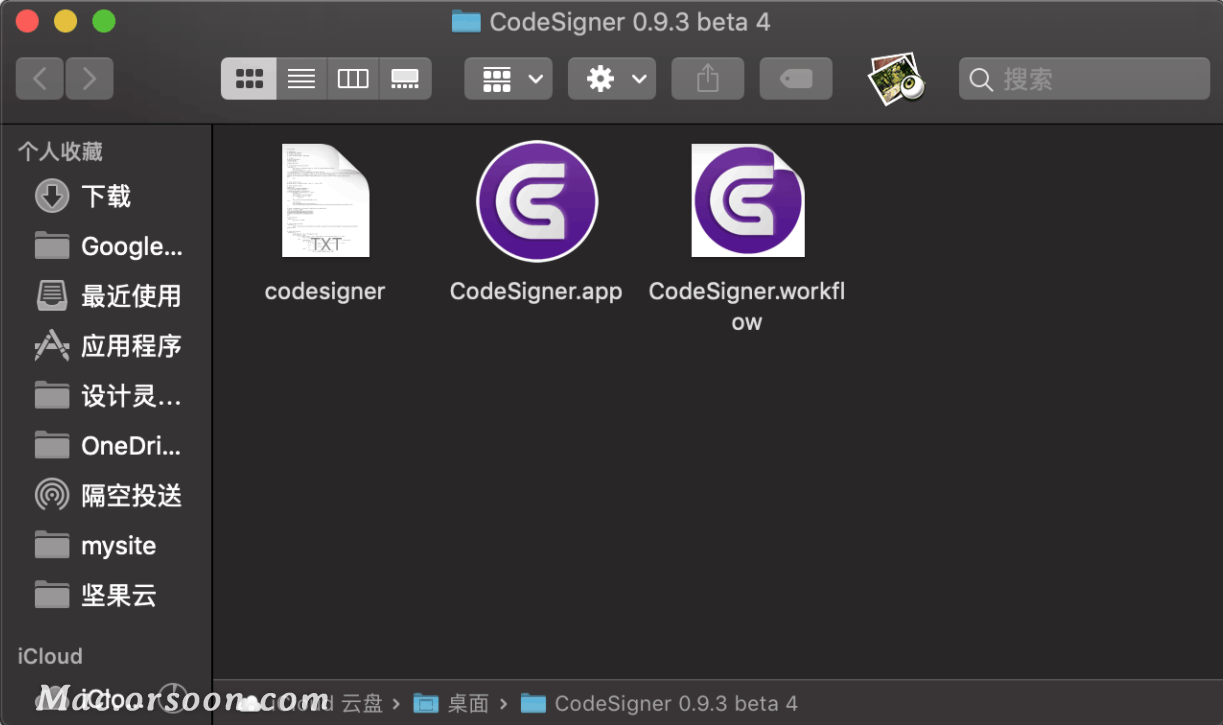
Task: Open the item grouping dropdown
Action: pos(508,78)
